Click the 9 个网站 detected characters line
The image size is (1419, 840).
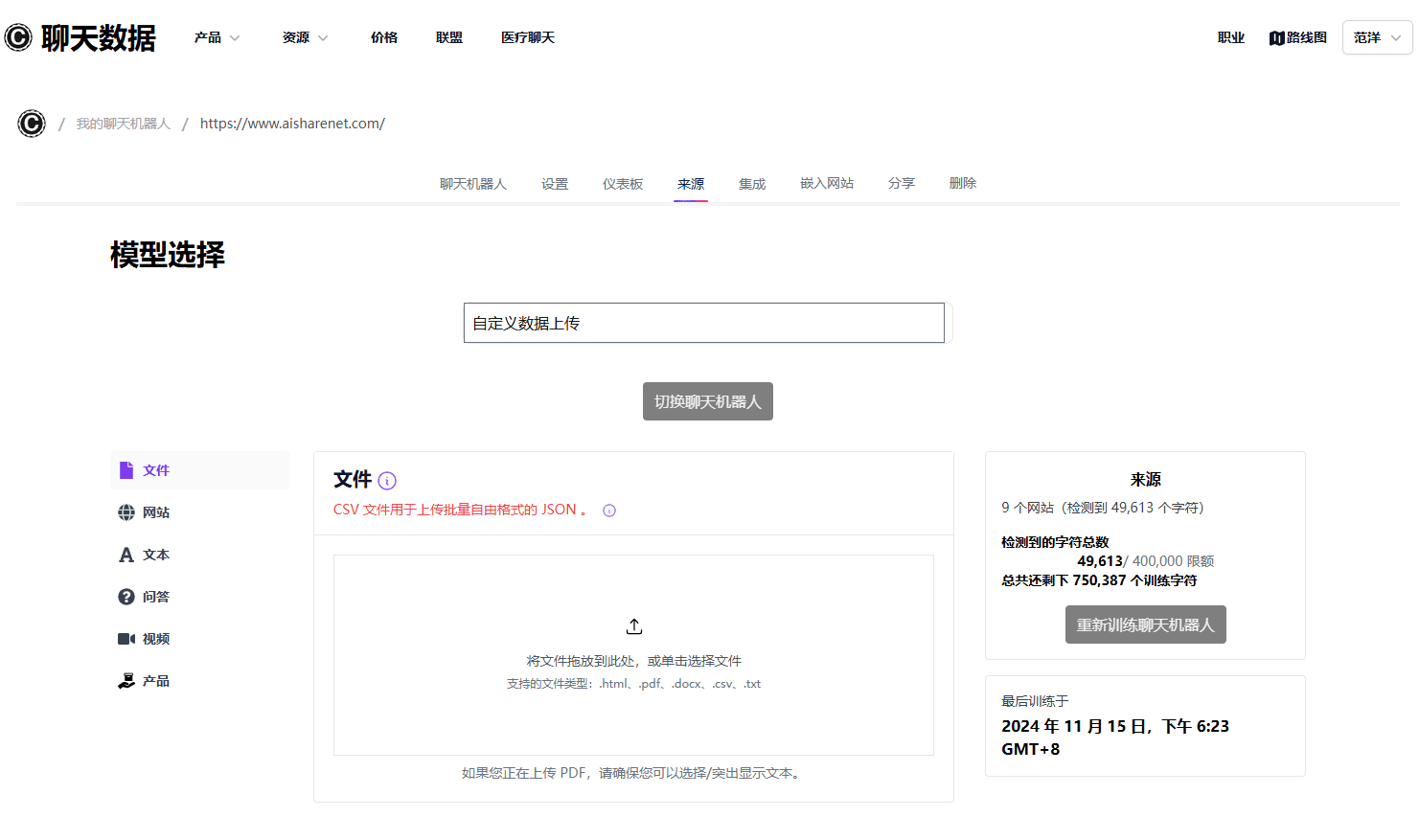(x=1103, y=508)
